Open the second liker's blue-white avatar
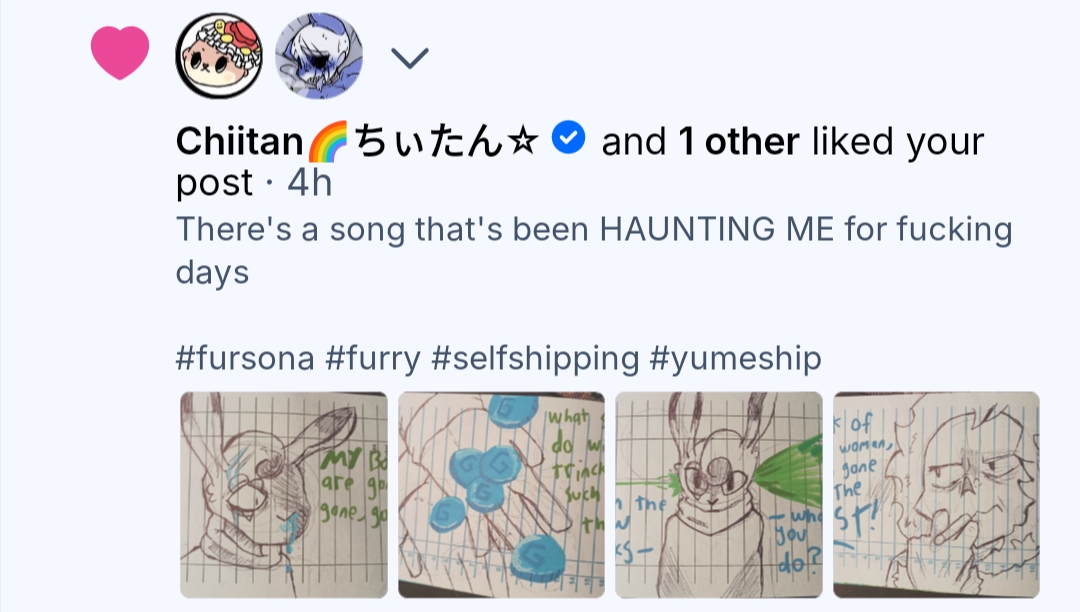The width and height of the screenshot is (1080, 612). click(x=318, y=56)
